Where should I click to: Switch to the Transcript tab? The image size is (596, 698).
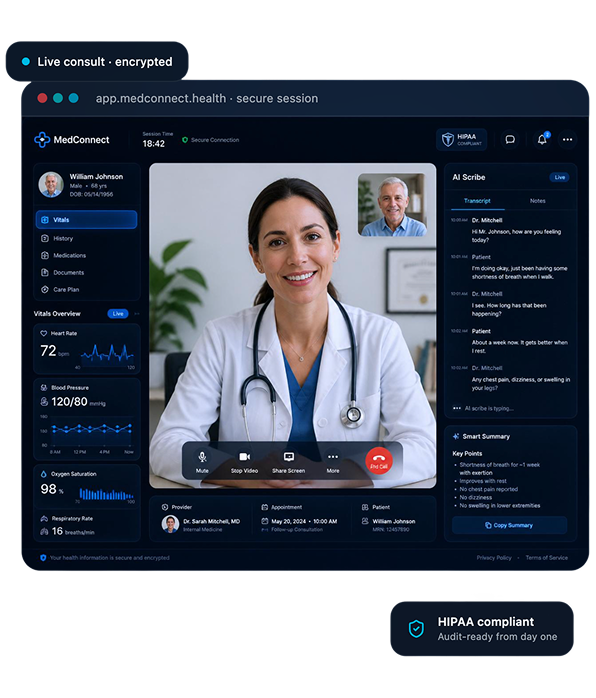477,201
